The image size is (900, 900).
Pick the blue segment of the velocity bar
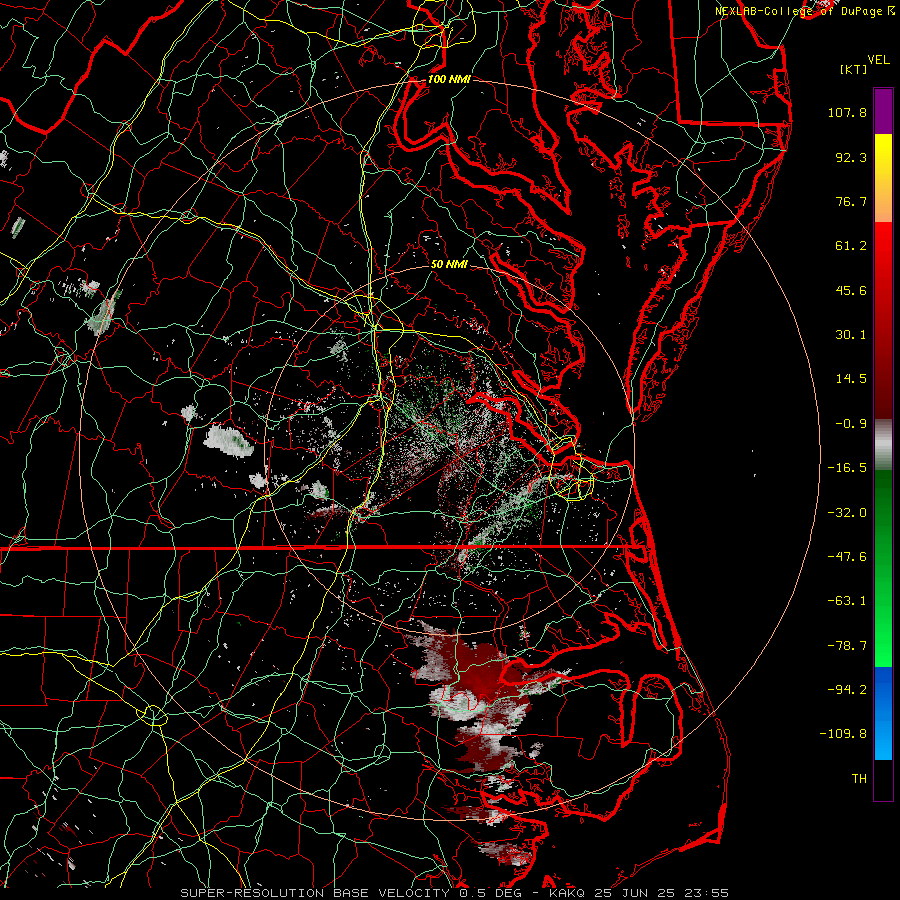tap(883, 713)
